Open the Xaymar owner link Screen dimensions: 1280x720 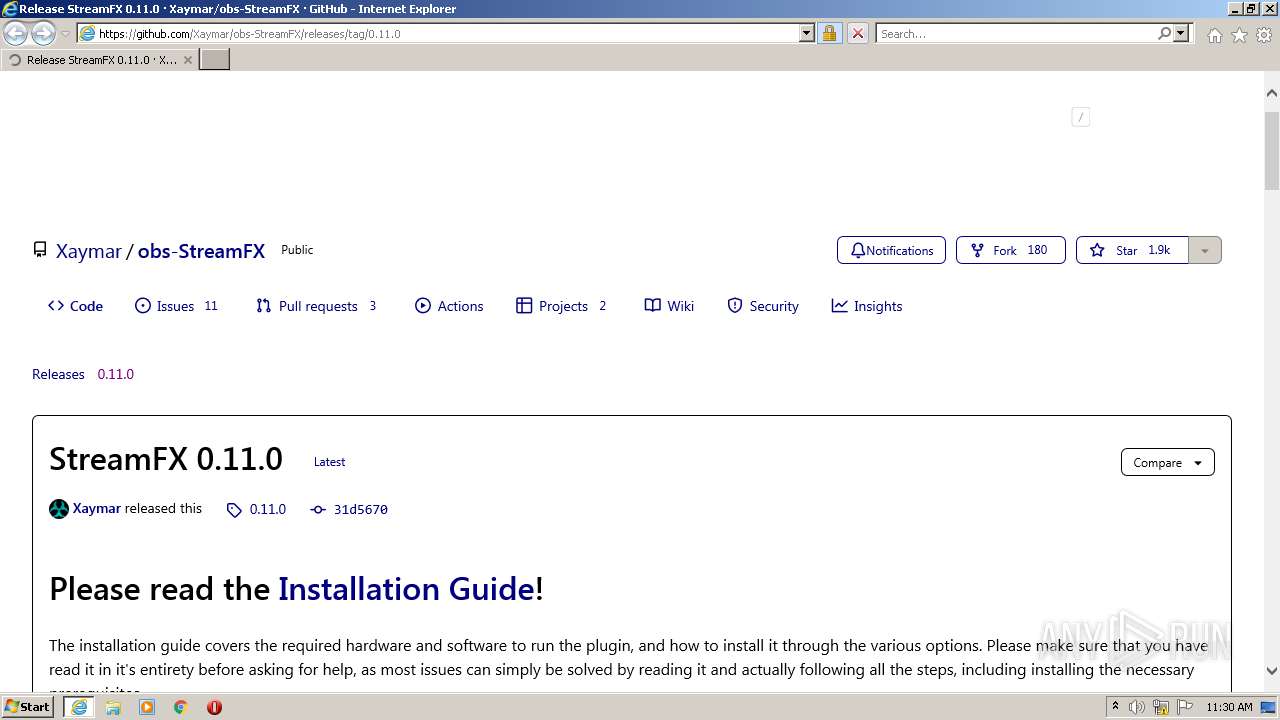[89, 251]
